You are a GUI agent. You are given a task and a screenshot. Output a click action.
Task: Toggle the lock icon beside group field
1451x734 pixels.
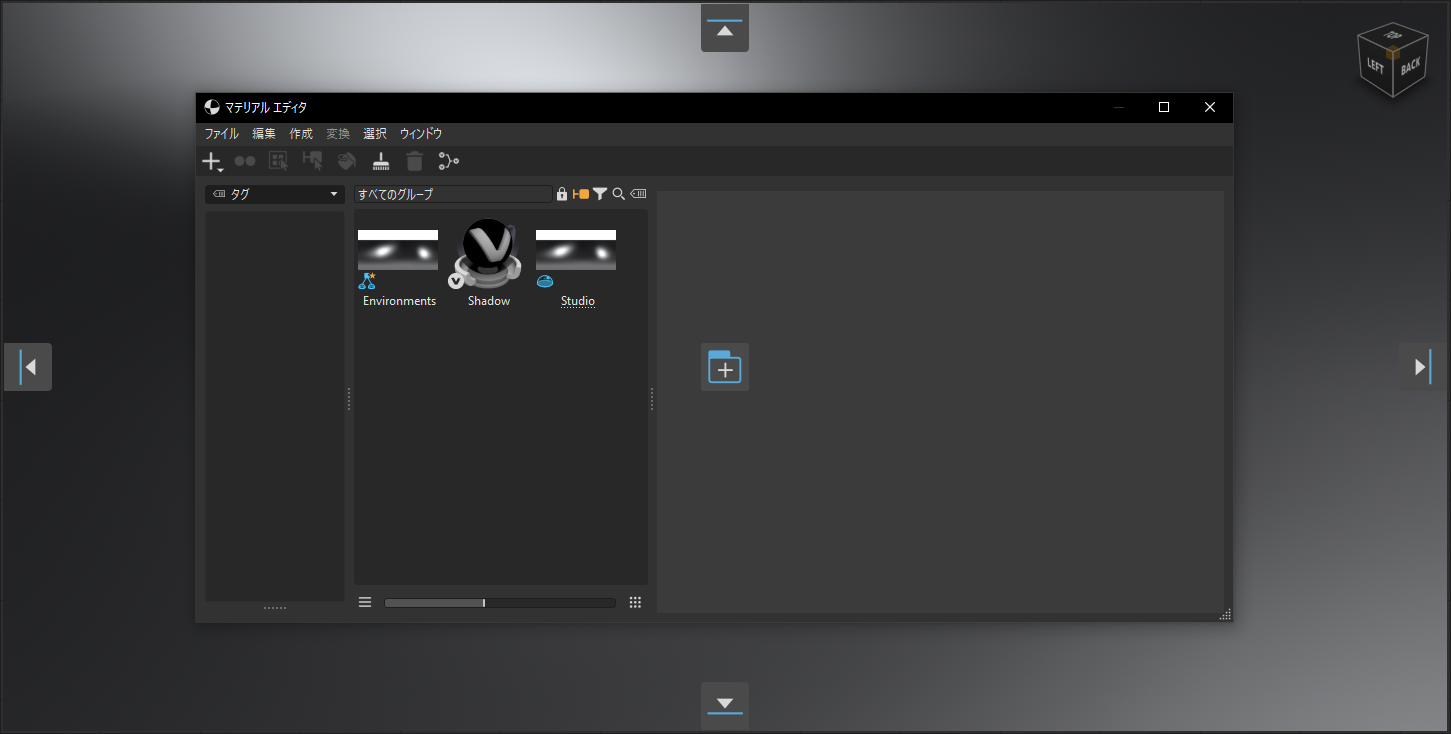pos(562,194)
